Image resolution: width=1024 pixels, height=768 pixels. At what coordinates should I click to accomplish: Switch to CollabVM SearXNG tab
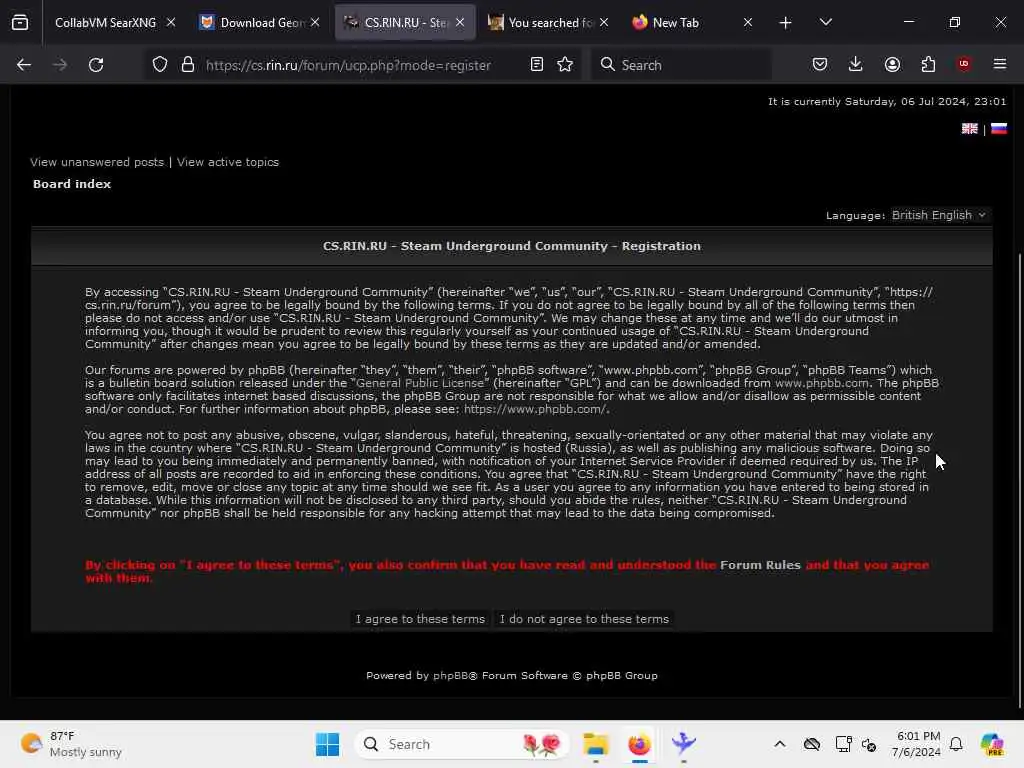pos(105,23)
